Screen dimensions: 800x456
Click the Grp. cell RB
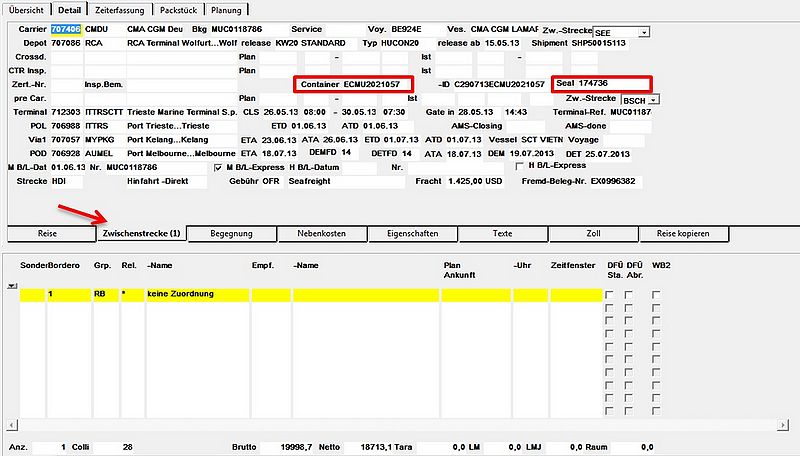[x=106, y=294]
